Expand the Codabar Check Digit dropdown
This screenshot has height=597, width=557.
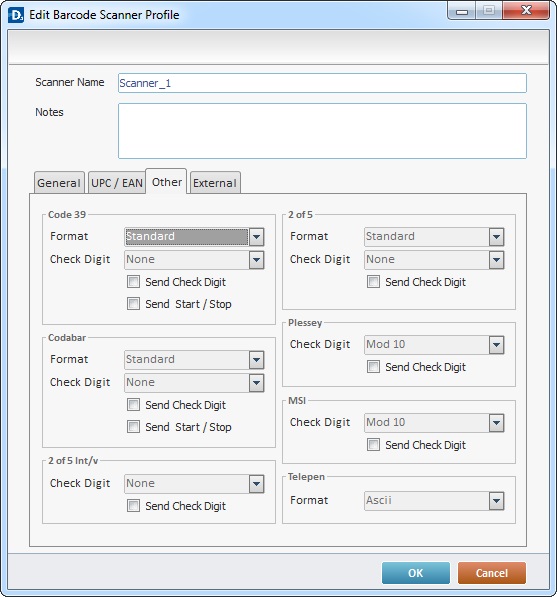pos(194,383)
